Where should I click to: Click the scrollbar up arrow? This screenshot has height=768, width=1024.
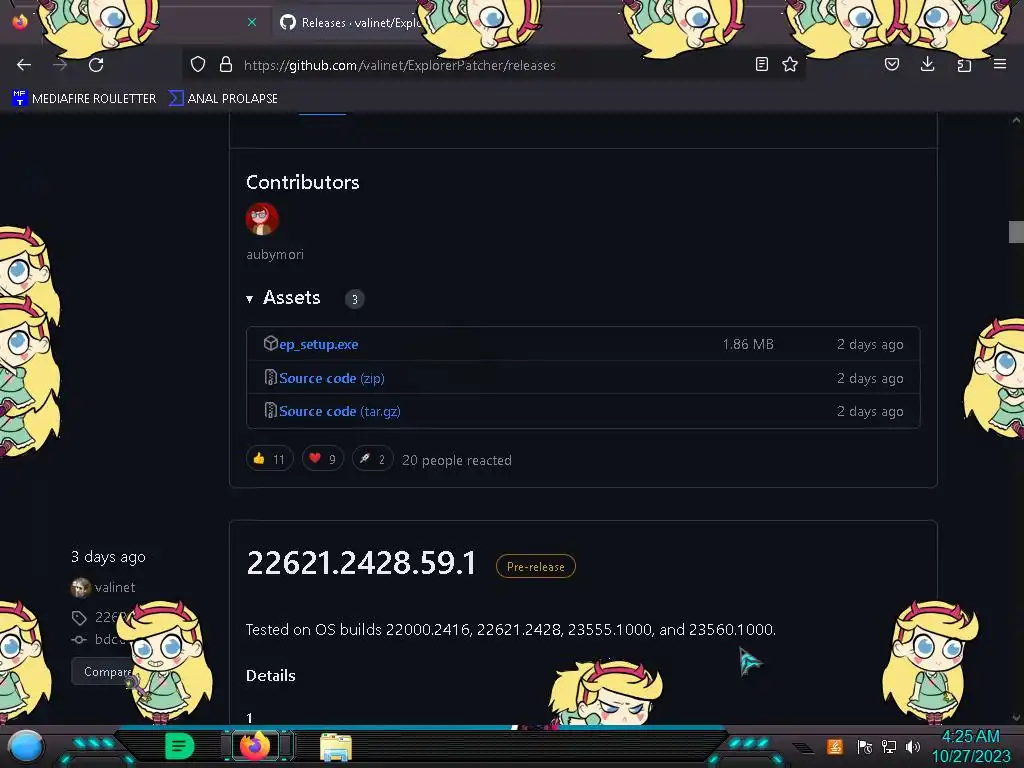(x=1016, y=120)
